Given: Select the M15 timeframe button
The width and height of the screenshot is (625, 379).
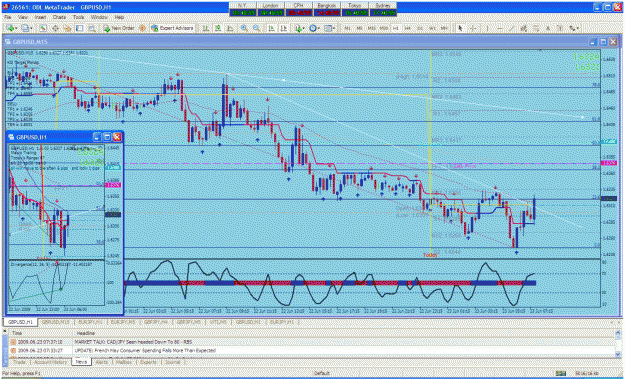Looking at the screenshot, I should [371, 28].
